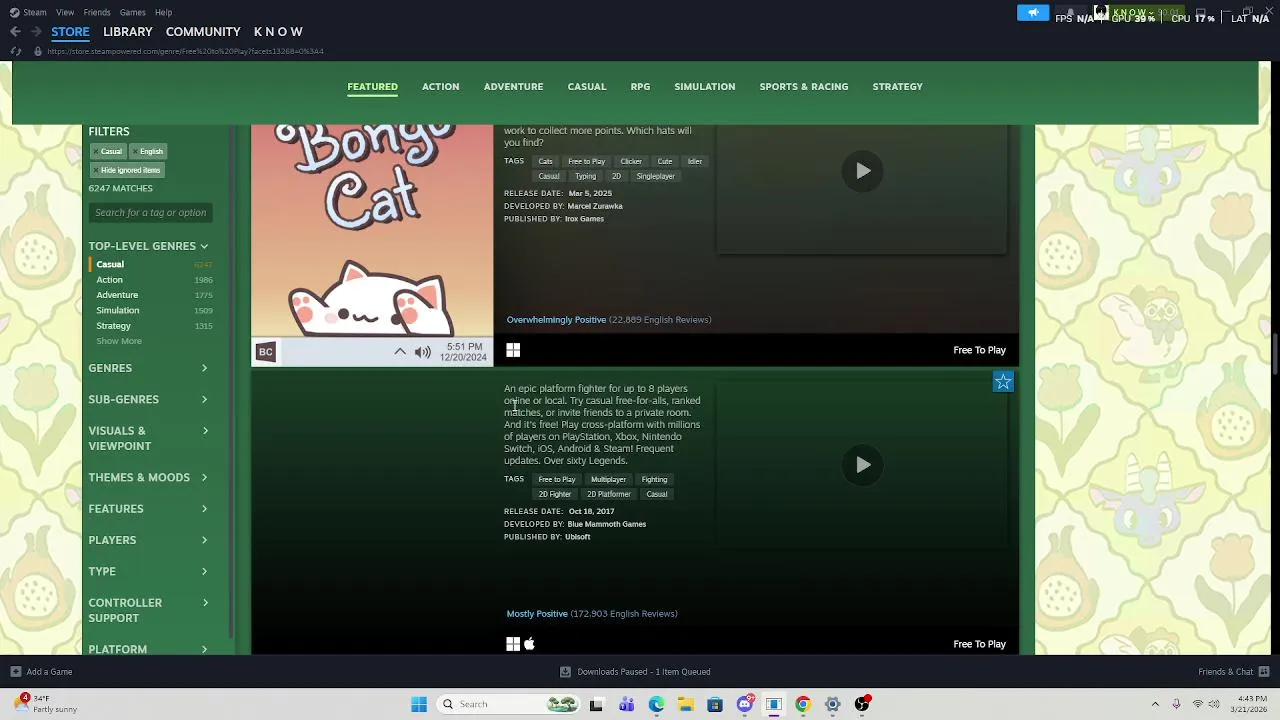Focus the tag search input field

[x=150, y=212]
